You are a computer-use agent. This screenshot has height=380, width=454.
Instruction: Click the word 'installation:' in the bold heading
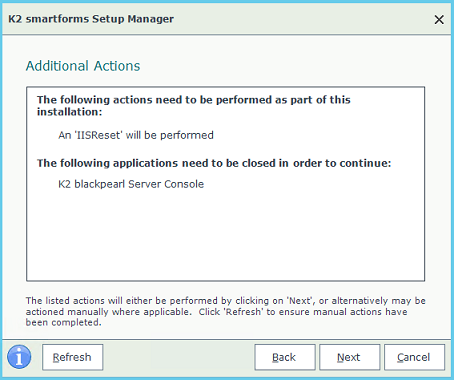coord(69,112)
